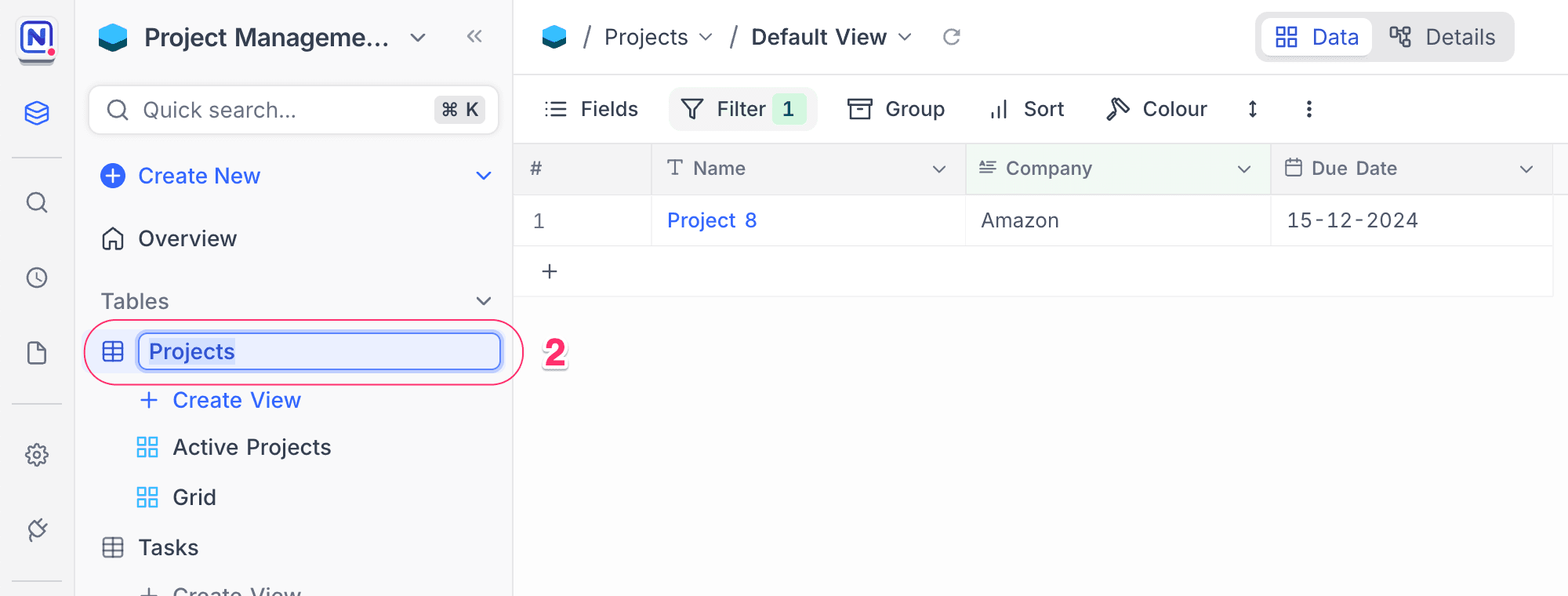Image resolution: width=1568 pixels, height=596 pixels.
Task: Collapse sidebar with double chevron icon
Action: tap(474, 36)
